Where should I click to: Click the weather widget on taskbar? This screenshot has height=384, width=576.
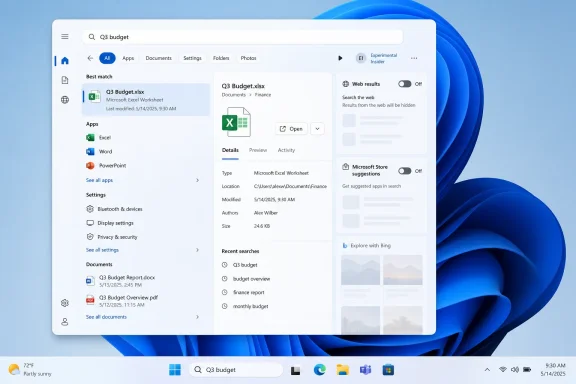[30, 370]
